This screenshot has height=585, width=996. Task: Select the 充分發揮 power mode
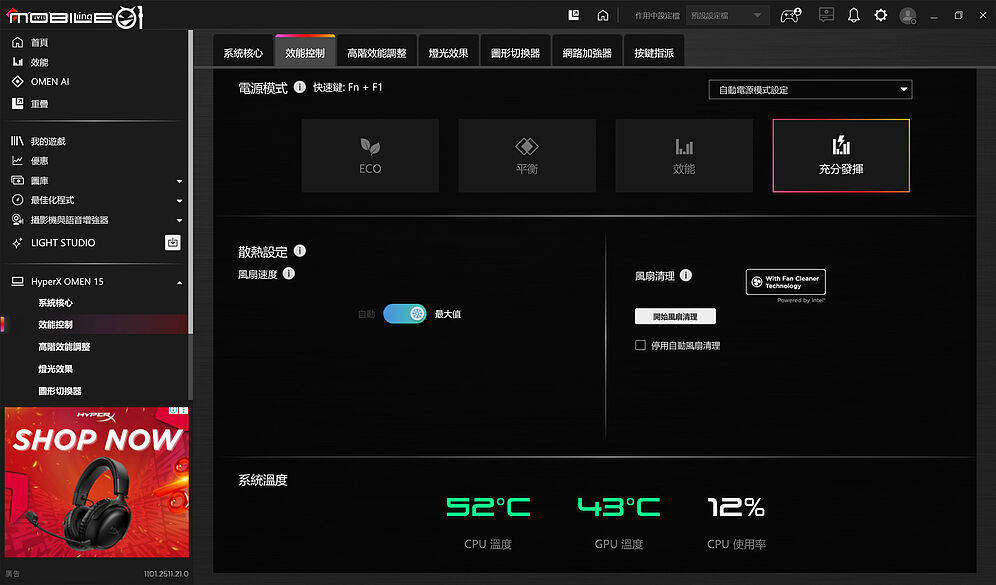[x=841, y=156]
